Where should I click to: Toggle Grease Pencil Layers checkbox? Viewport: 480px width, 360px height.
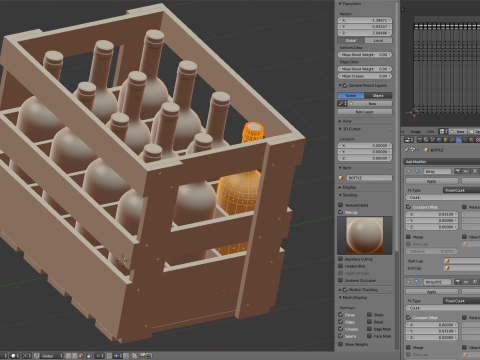pos(345,85)
